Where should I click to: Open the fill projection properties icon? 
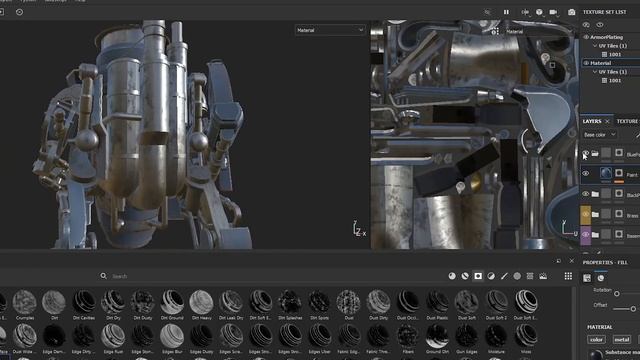[587, 278]
